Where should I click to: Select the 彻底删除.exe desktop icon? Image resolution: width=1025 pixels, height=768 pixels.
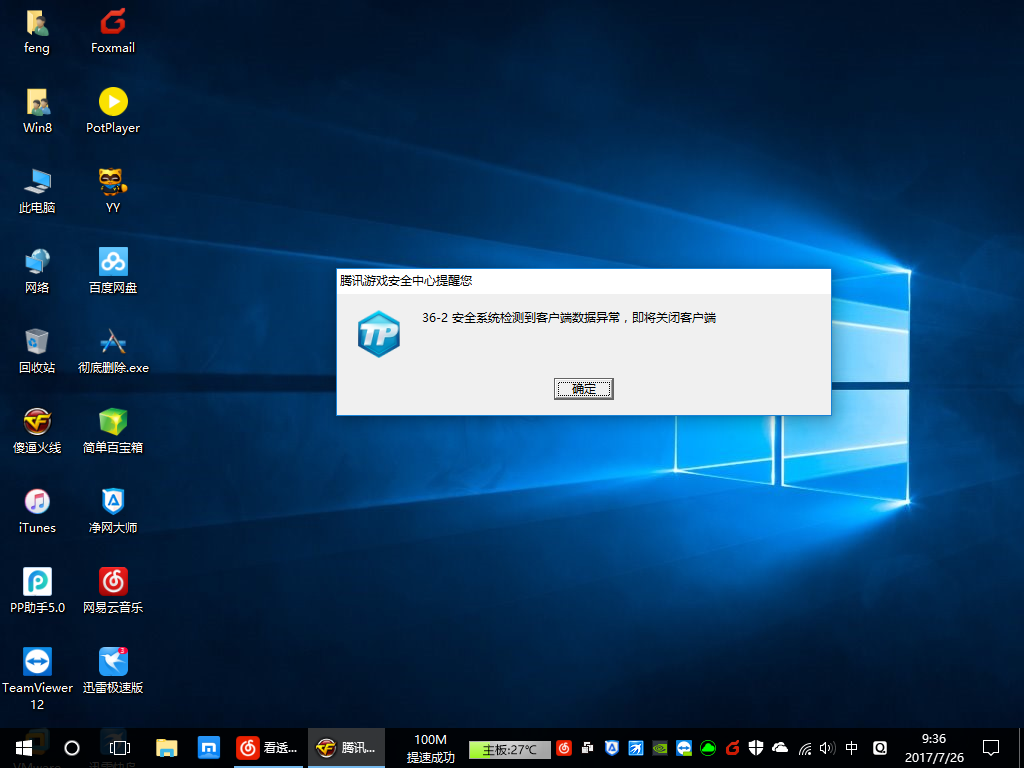[x=112, y=352]
